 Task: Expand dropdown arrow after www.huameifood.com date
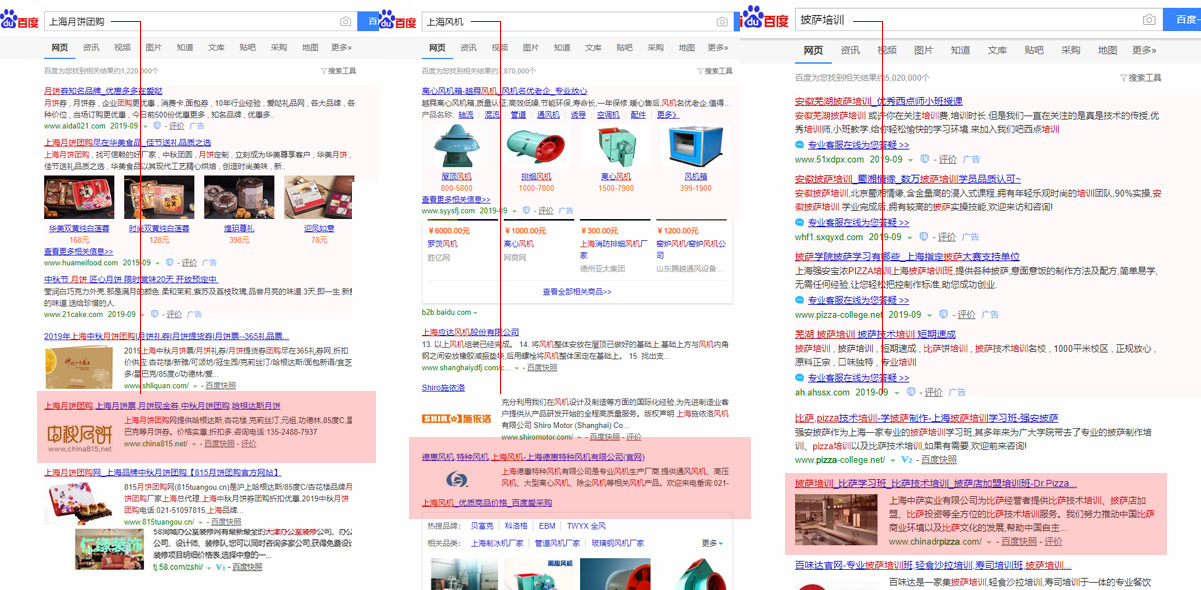[159, 262]
